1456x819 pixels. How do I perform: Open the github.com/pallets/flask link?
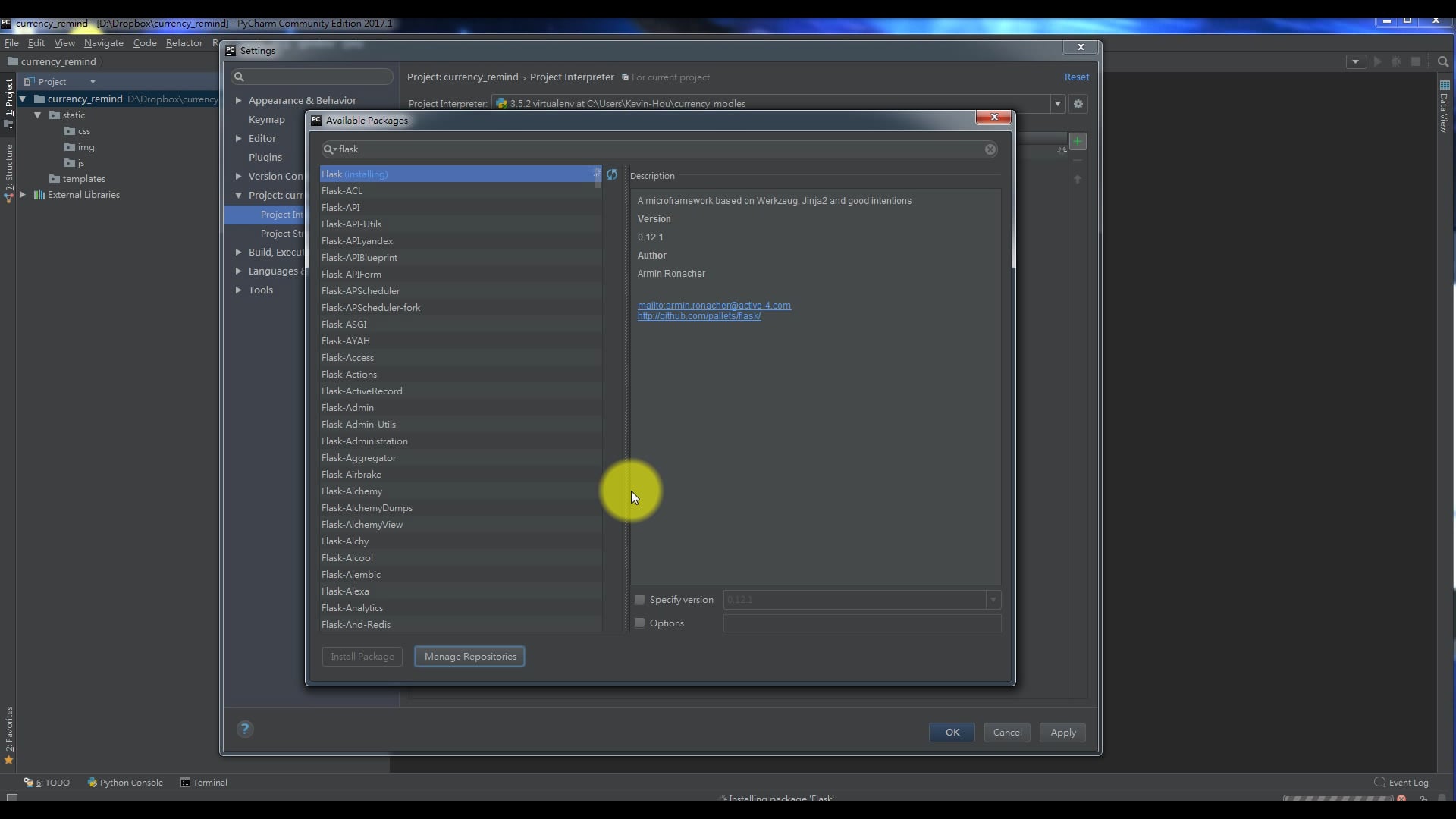pos(698,316)
